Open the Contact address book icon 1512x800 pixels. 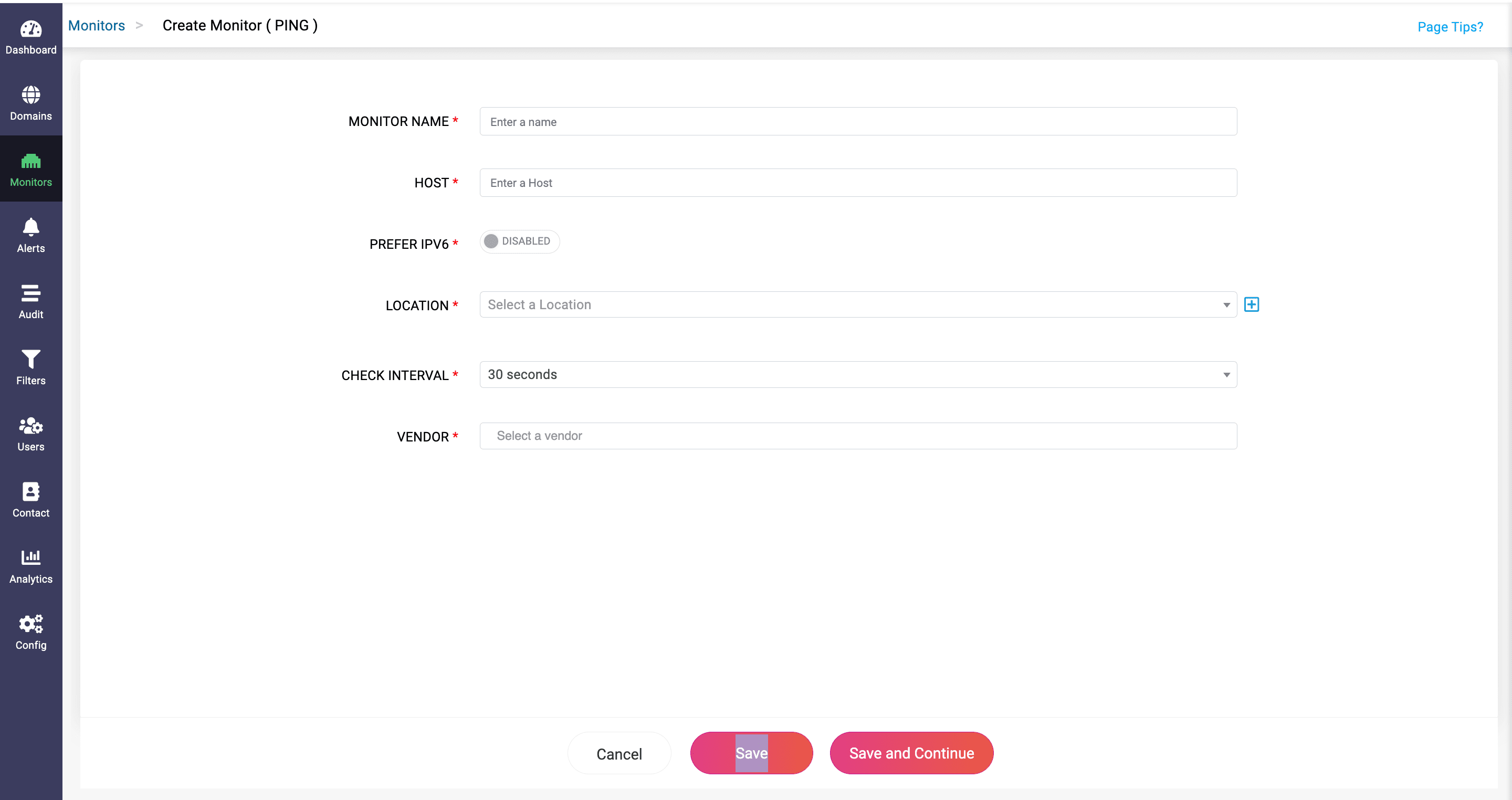pos(30,491)
